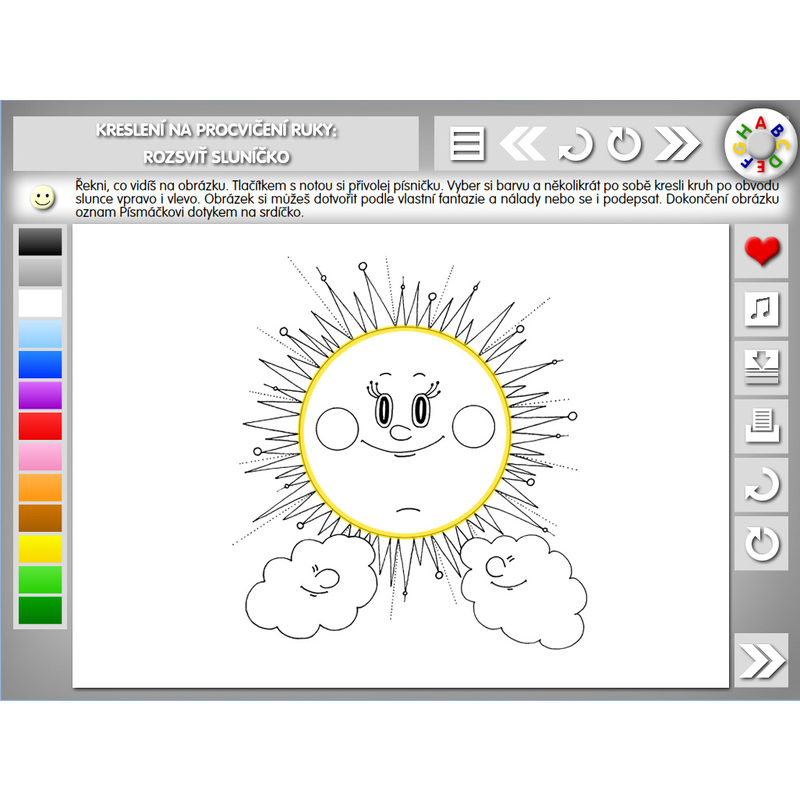Click the top toolbar undo arrow
Screen dimensions: 800x800
coord(577,145)
